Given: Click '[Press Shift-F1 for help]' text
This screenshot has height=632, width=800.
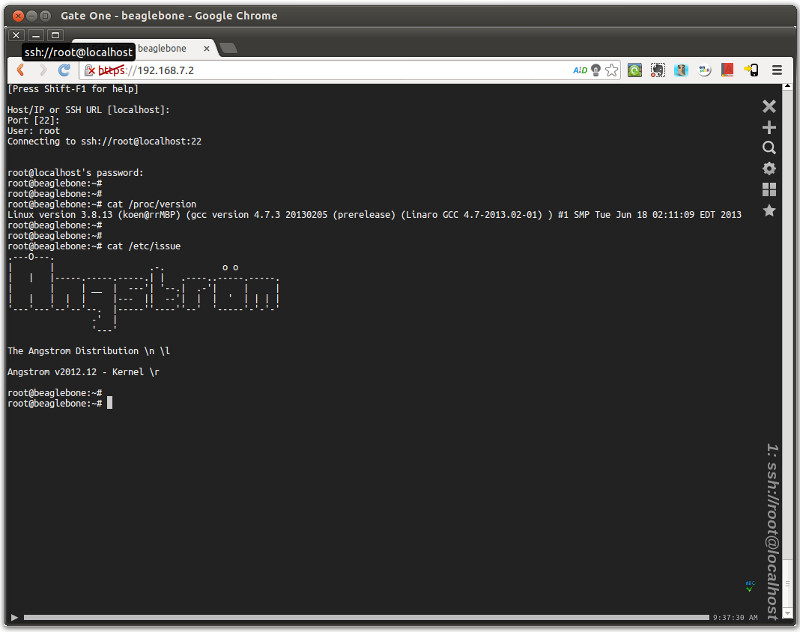Looking at the screenshot, I should coord(73,89).
